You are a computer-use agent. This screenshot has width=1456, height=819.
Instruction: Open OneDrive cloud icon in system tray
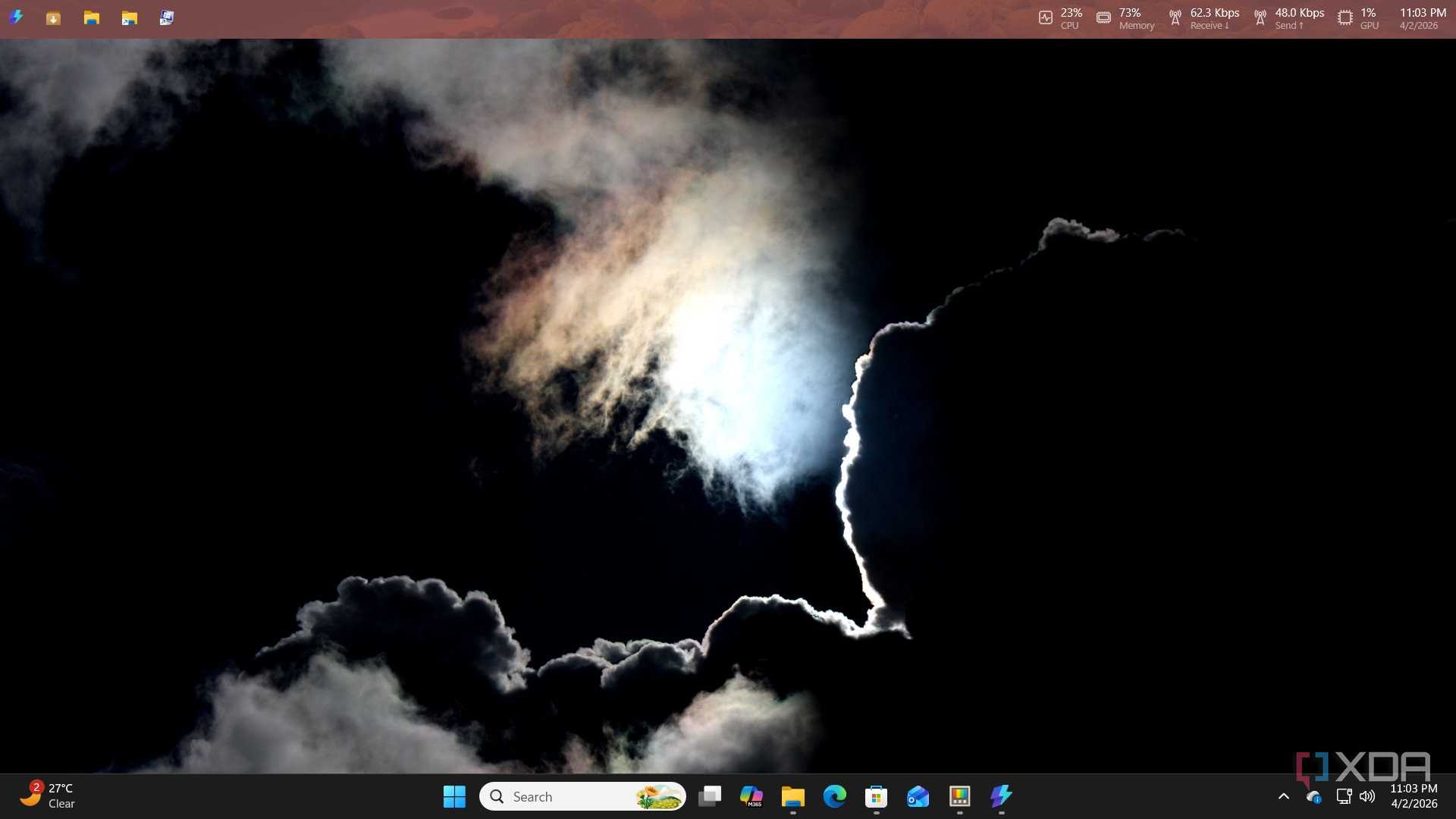tap(1314, 796)
